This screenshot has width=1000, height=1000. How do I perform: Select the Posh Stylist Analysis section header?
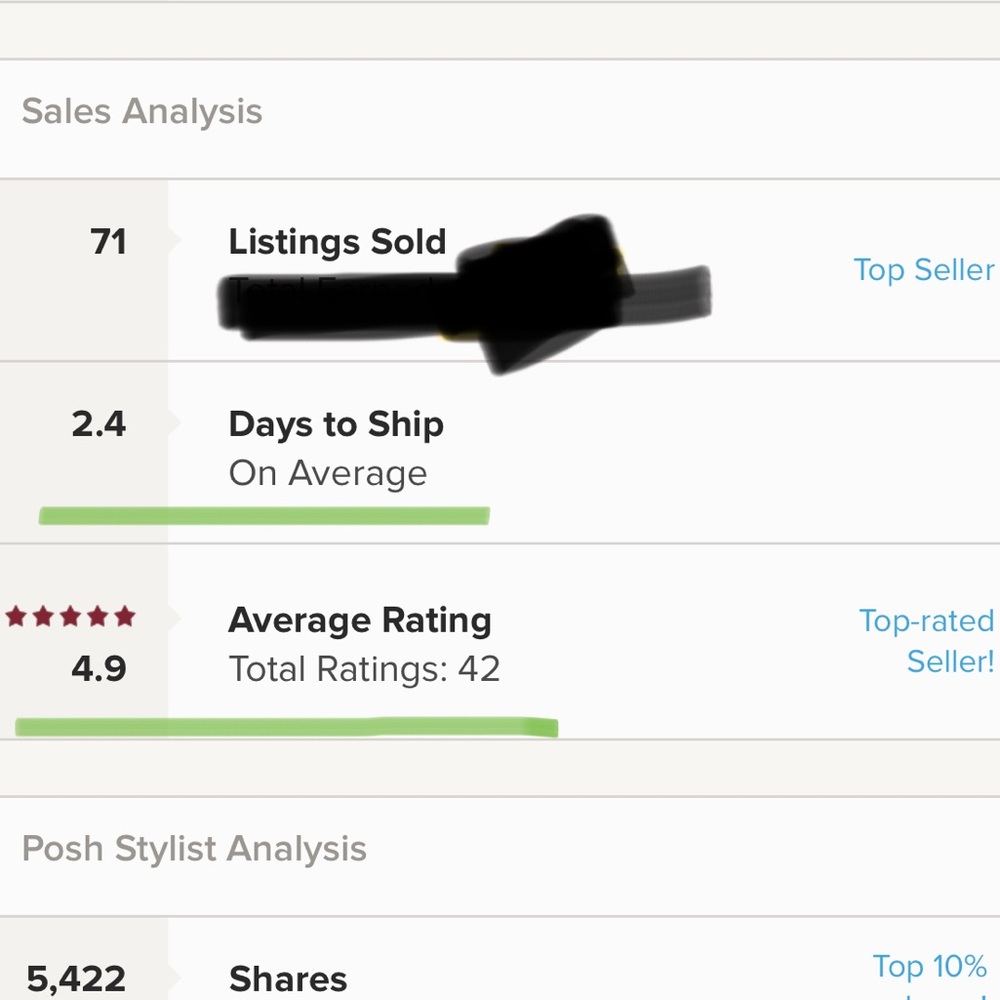(x=197, y=848)
